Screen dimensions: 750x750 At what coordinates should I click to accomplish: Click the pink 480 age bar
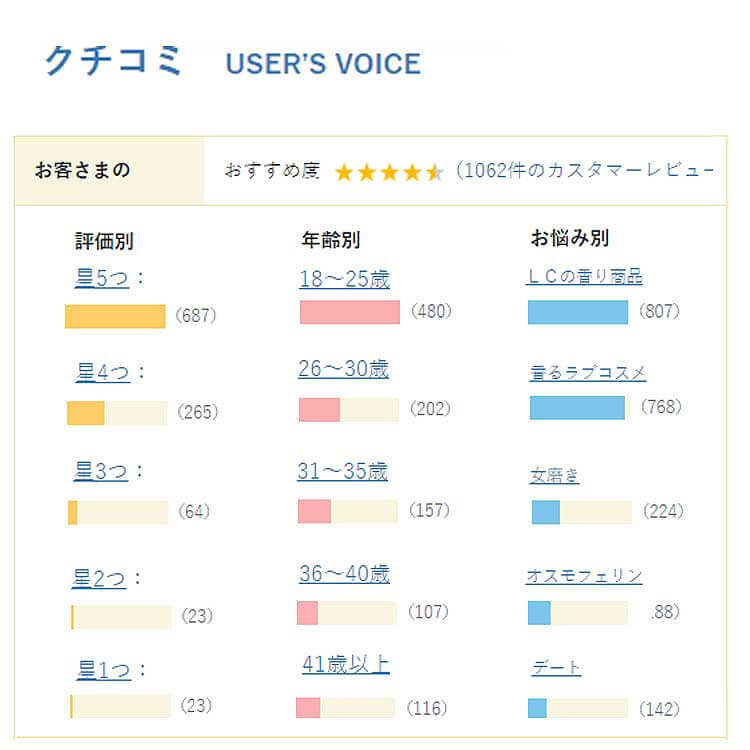350,312
